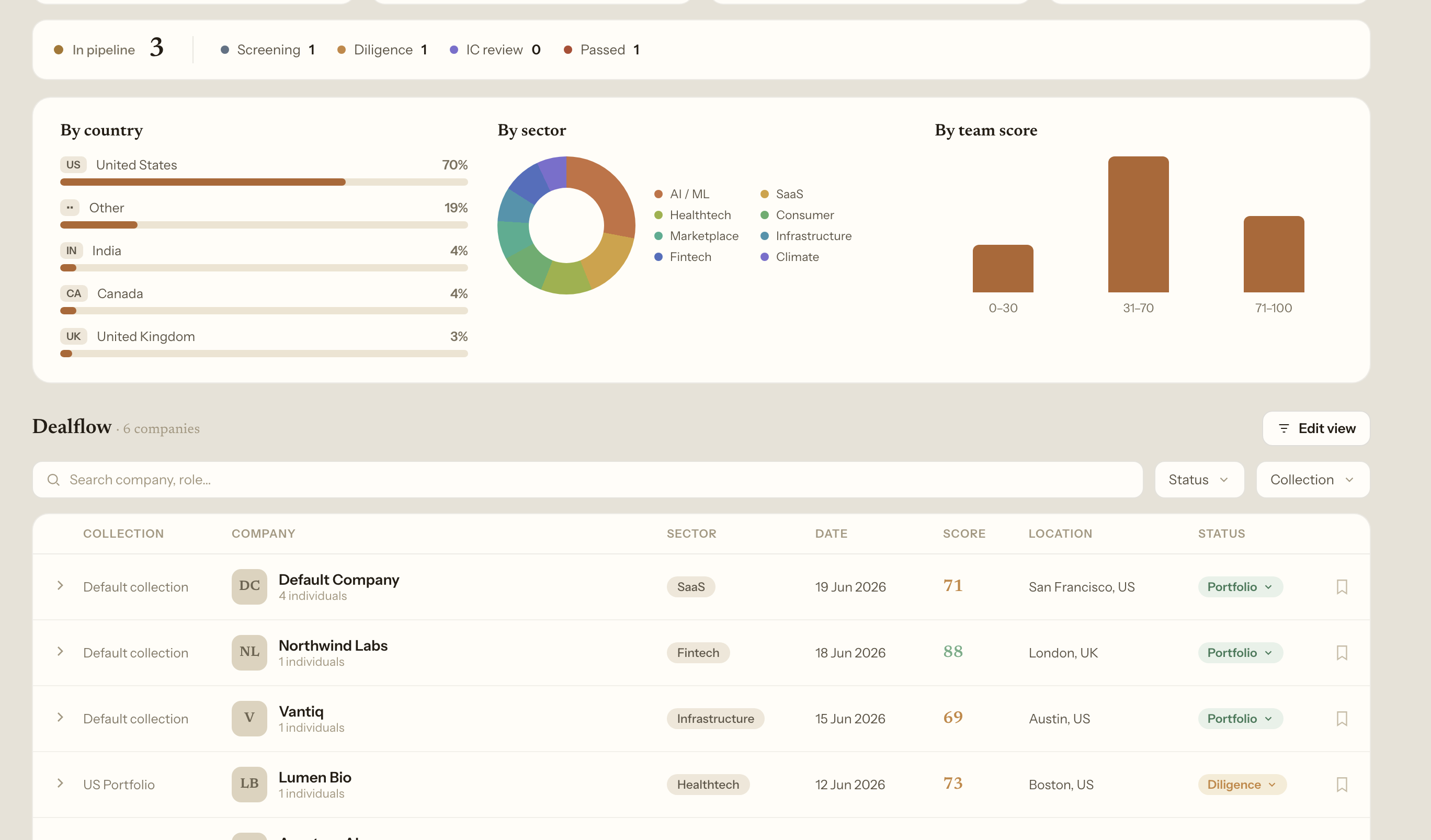The height and width of the screenshot is (840, 1431).
Task: Click the Infrastructure sector tag in table
Action: click(x=715, y=719)
